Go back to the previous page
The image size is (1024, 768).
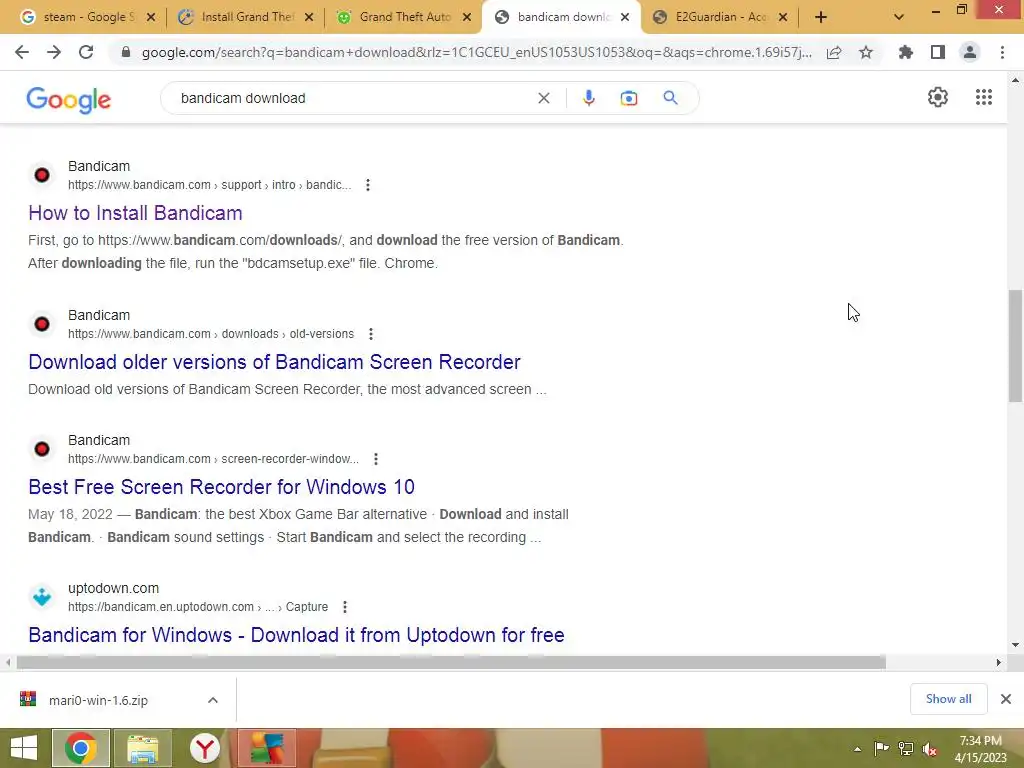click(22, 52)
